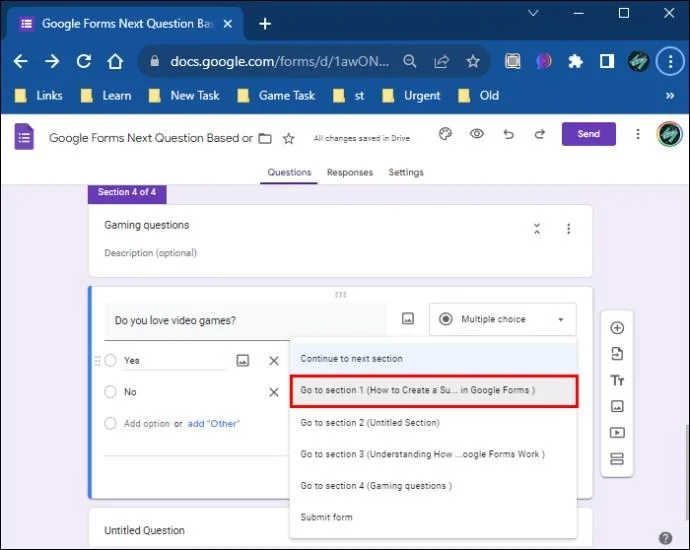The width and height of the screenshot is (690, 550).
Task: Remove the No option
Action: click(x=274, y=392)
